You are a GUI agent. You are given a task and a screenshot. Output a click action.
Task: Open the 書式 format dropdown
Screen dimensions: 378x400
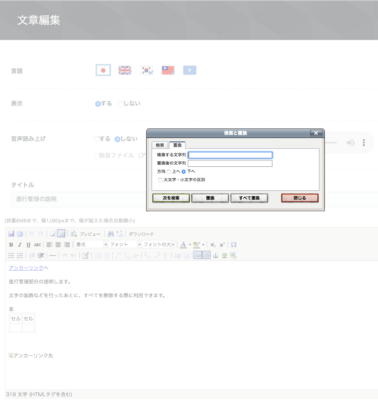(91, 245)
